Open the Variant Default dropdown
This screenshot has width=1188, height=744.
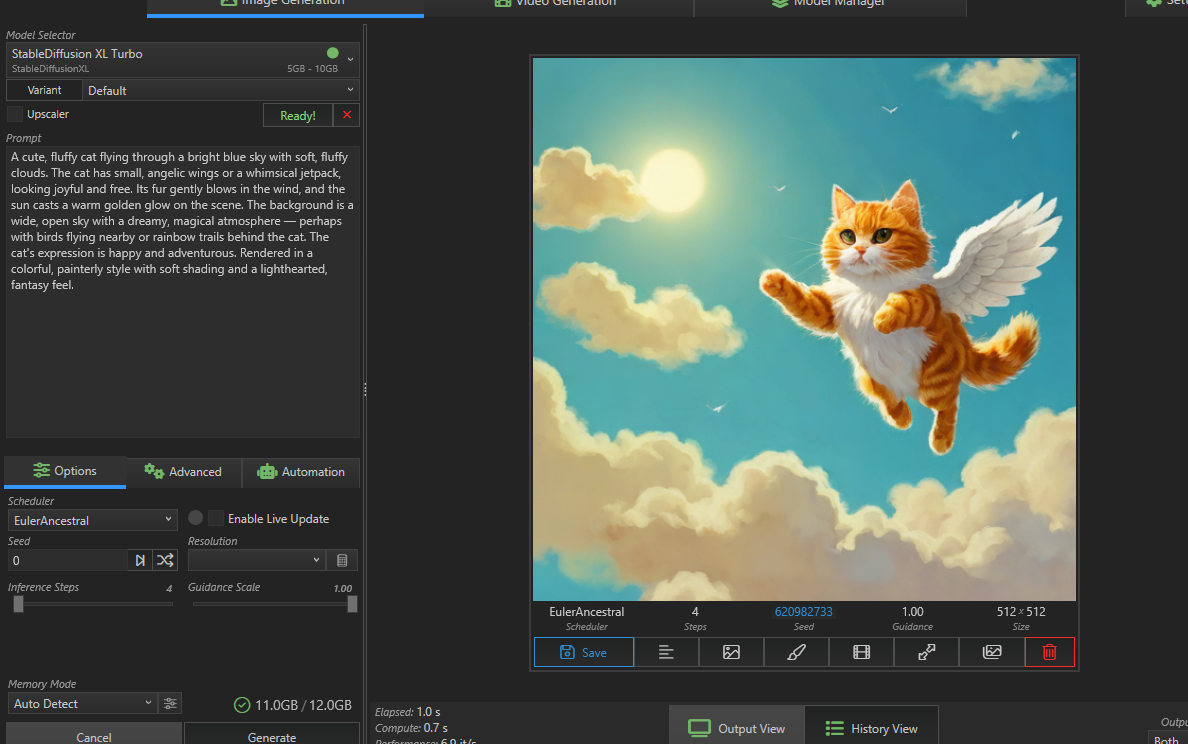click(x=220, y=90)
